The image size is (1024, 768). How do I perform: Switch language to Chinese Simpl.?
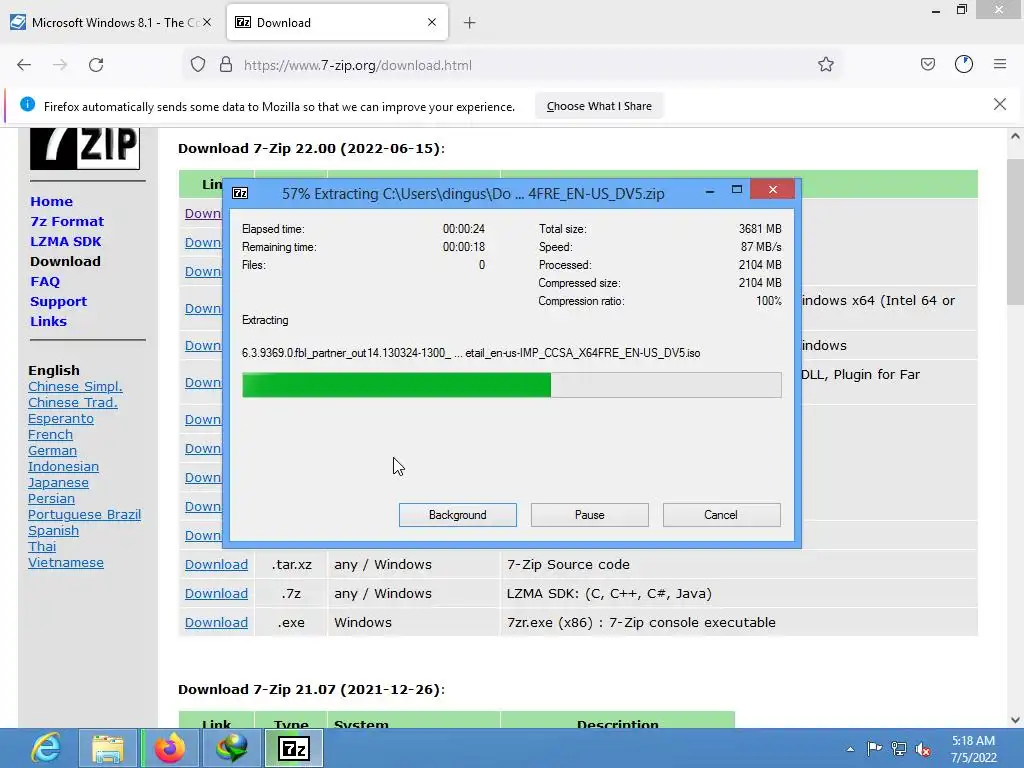[x=75, y=387]
